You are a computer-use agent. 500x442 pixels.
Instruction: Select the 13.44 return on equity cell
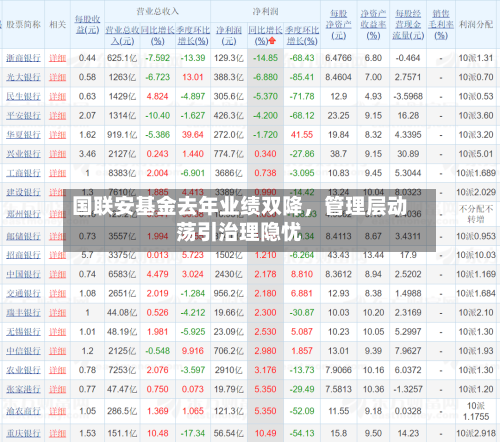373,255
